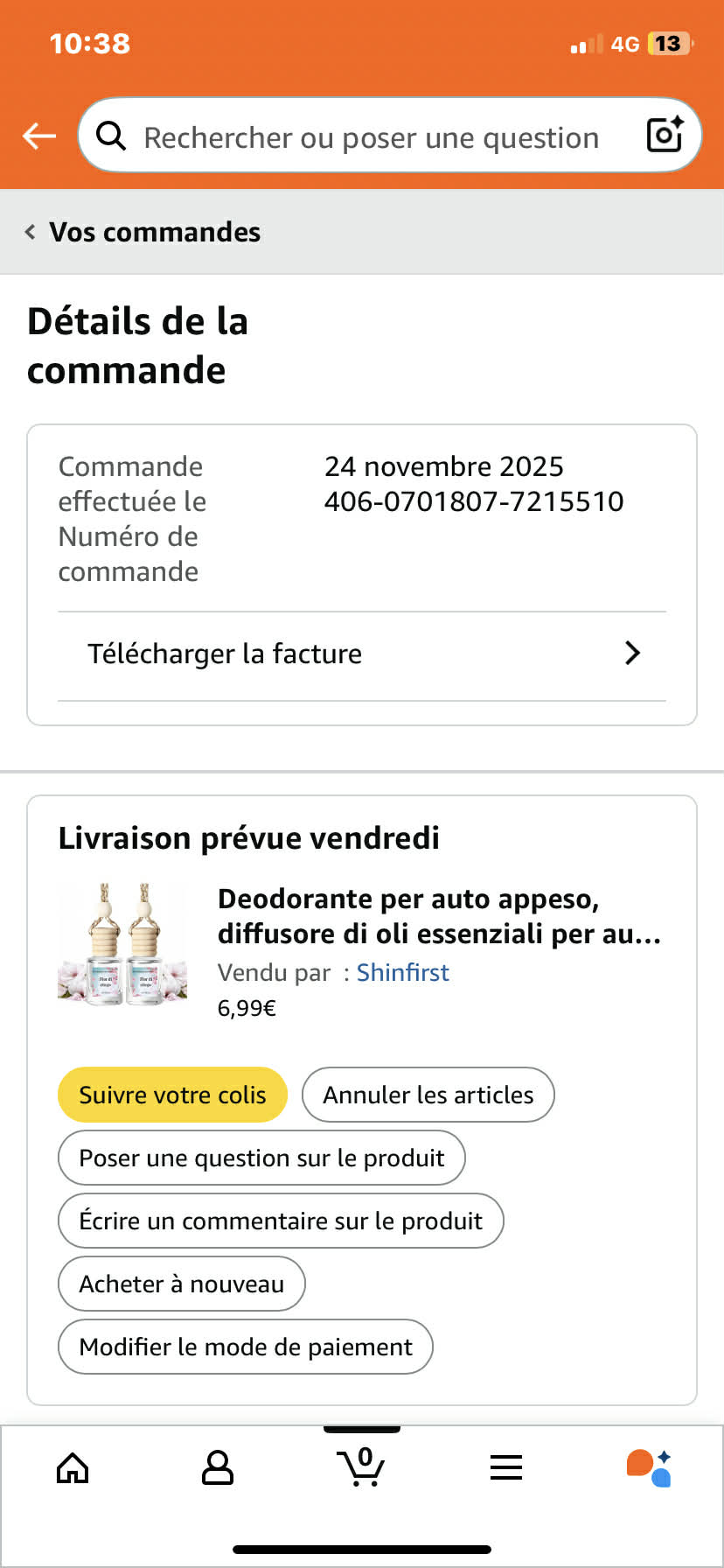The image size is (724, 1568).
Task: Tap Écrire un commentaire sur le produit
Action: [281, 1221]
